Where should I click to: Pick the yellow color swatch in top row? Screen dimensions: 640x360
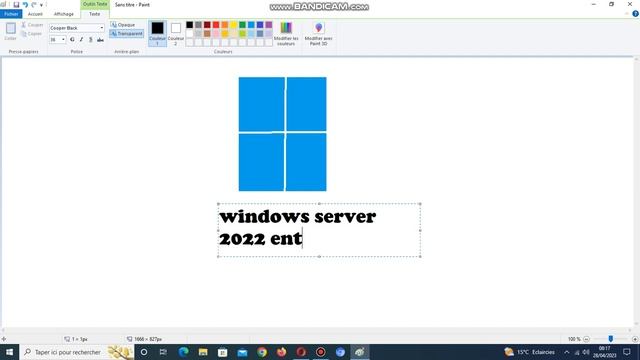coord(233,25)
